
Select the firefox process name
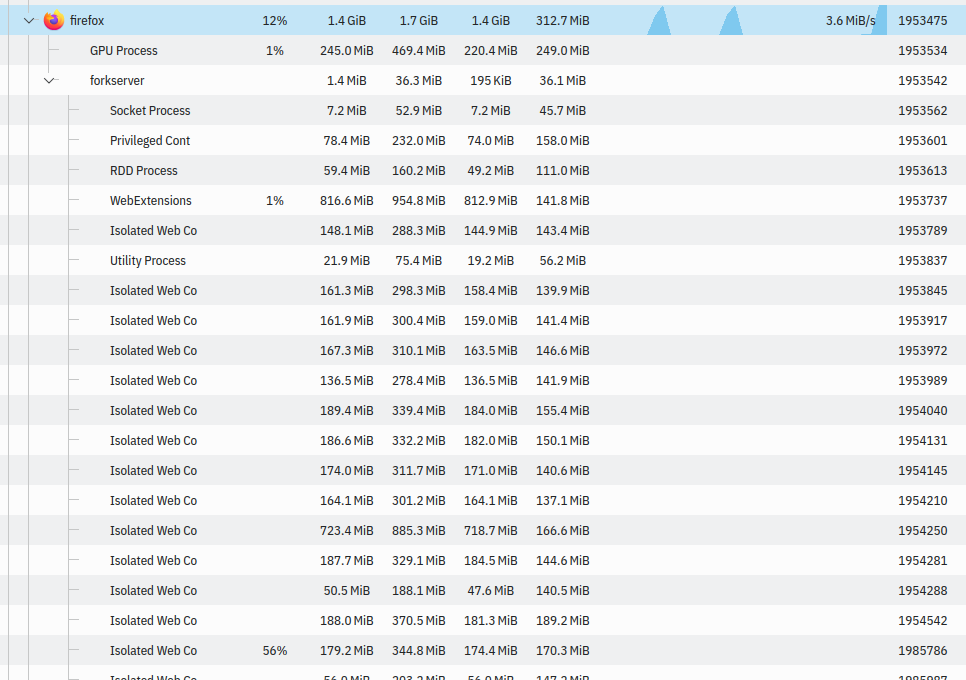coord(87,20)
